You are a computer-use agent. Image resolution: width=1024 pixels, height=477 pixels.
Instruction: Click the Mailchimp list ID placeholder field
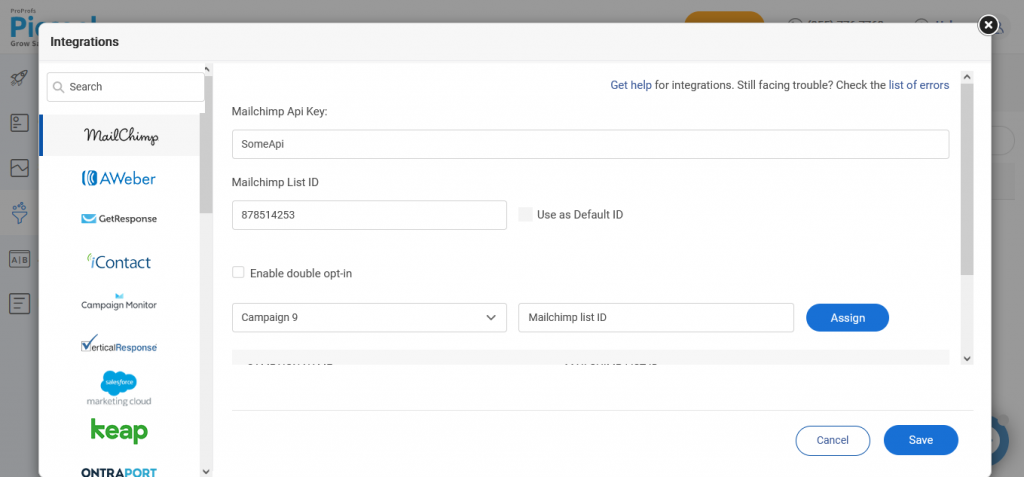(656, 318)
